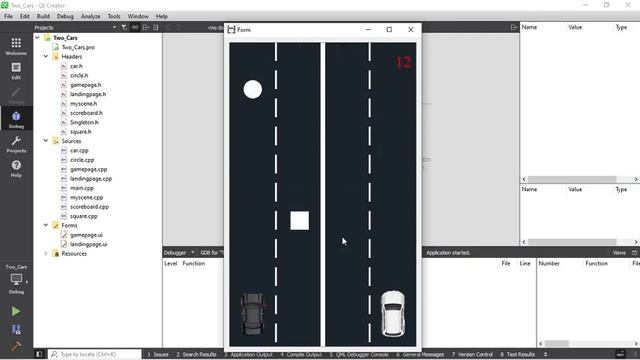This screenshot has height=360, width=640.
Task: Click the split icon next to Views
Action: coord(634,253)
